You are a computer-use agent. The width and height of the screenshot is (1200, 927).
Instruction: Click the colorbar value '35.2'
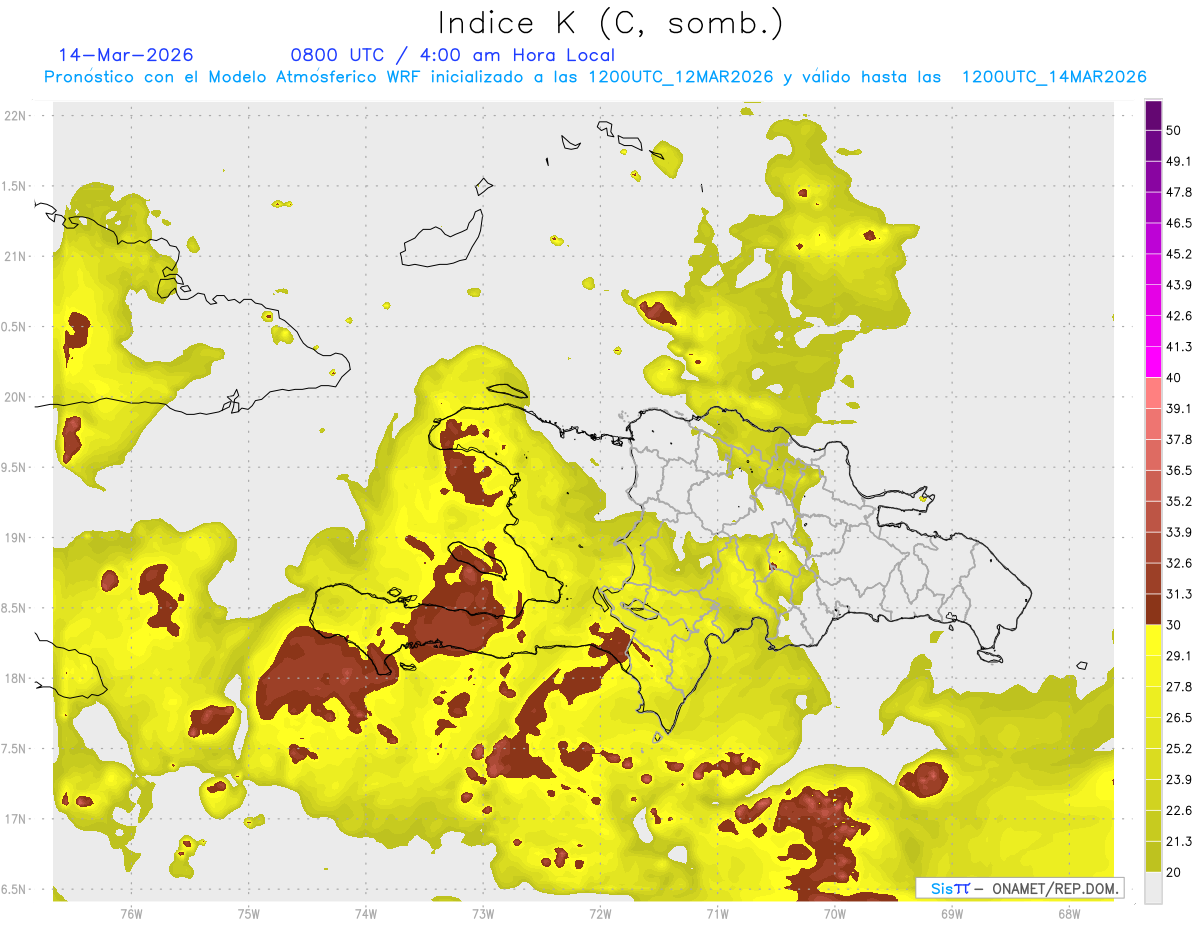(x=1179, y=502)
